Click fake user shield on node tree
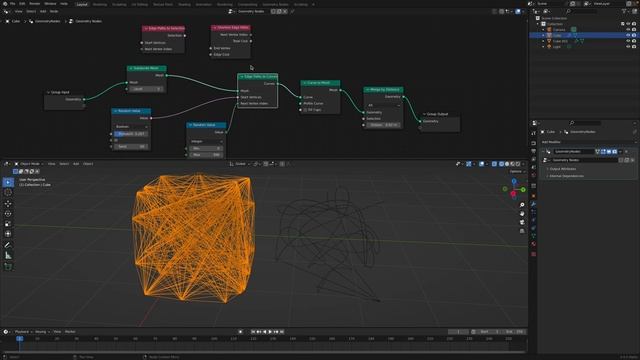The image size is (640, 360). click(x=273, y=11)
